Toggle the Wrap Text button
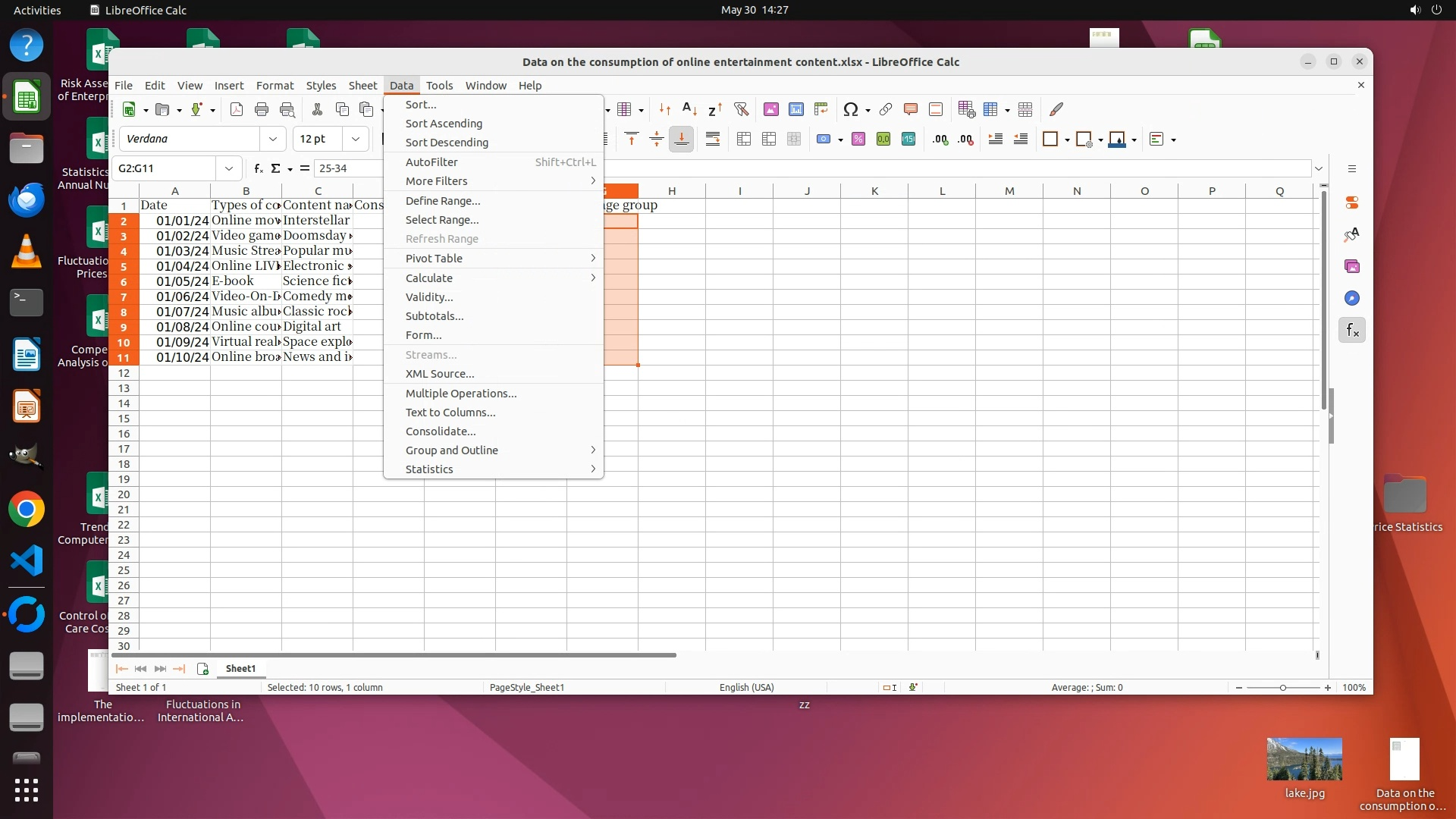The height and width of the screenshot is (819, 1456). (x=712, y=140)
